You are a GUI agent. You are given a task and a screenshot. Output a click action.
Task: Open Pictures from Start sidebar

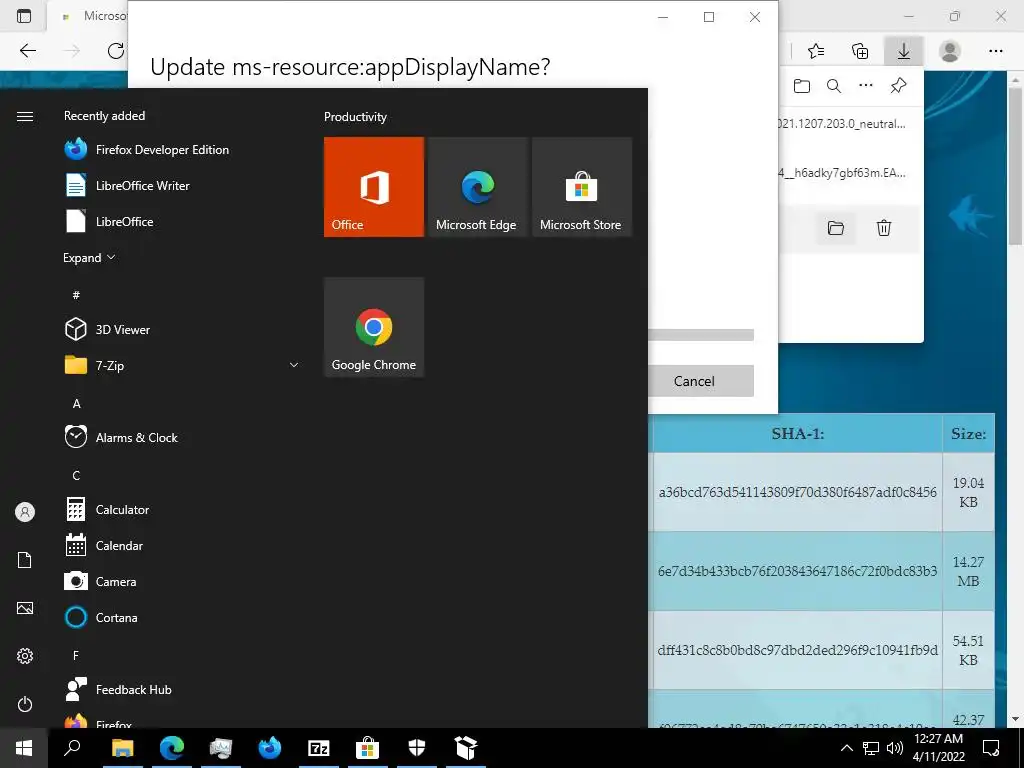(25, 608)
